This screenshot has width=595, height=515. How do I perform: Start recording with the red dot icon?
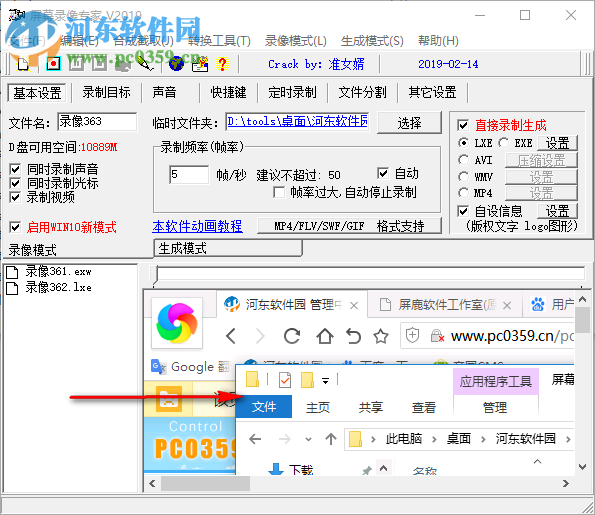[53, 64]
